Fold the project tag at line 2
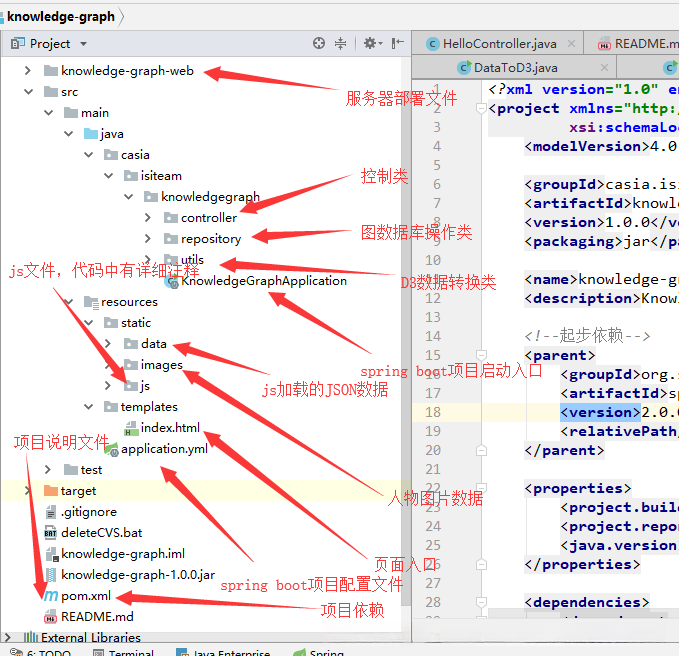Image resolution: width=679 pixels, height=656 pixels. tap(481, 108)
